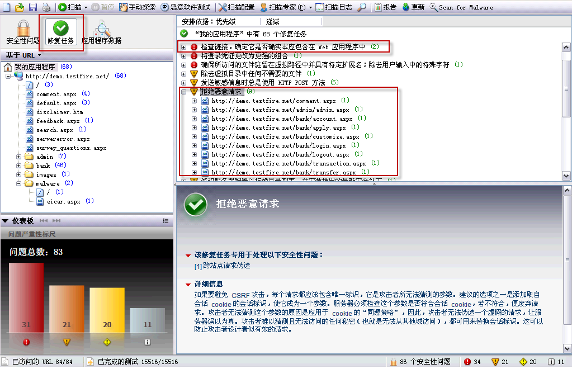The width and height of the screenshot is (572, 367).
Task: Click the 扫描配置 scan configuration button
Action: pos(236,7)
